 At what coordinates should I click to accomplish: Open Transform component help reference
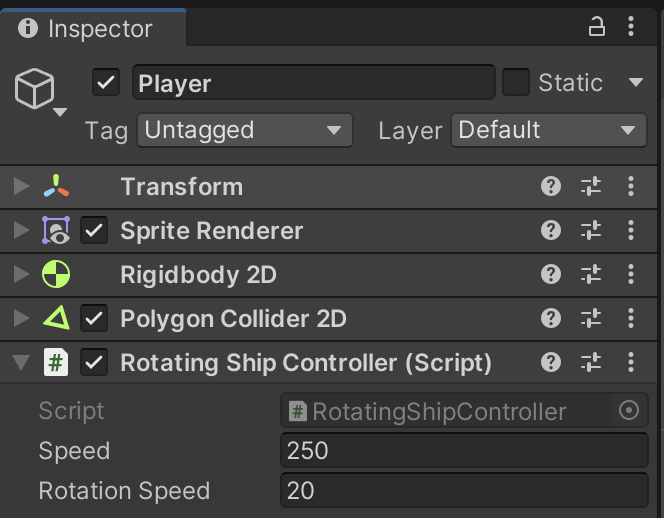point(550,187)
